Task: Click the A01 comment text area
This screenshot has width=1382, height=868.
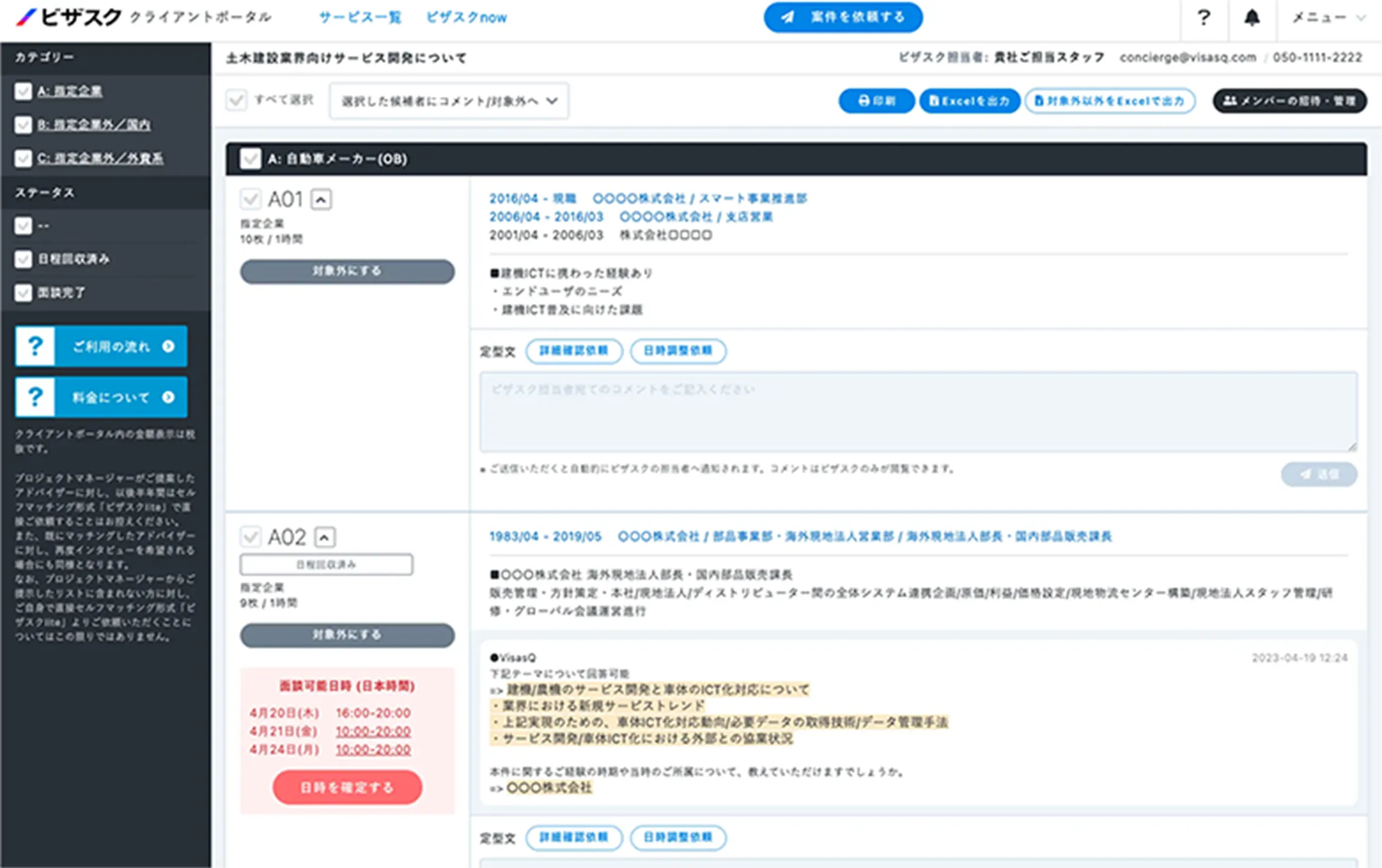Action: click(918, 412)
